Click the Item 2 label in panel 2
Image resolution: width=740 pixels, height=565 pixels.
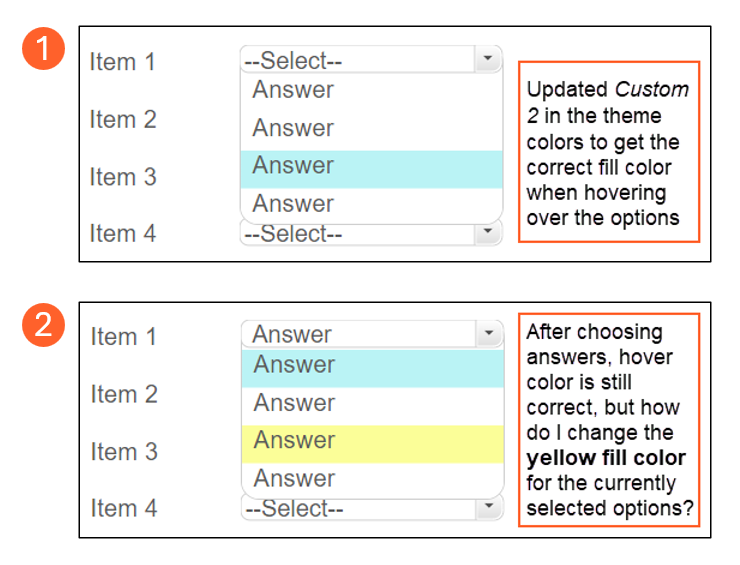[x=124, y=394]
